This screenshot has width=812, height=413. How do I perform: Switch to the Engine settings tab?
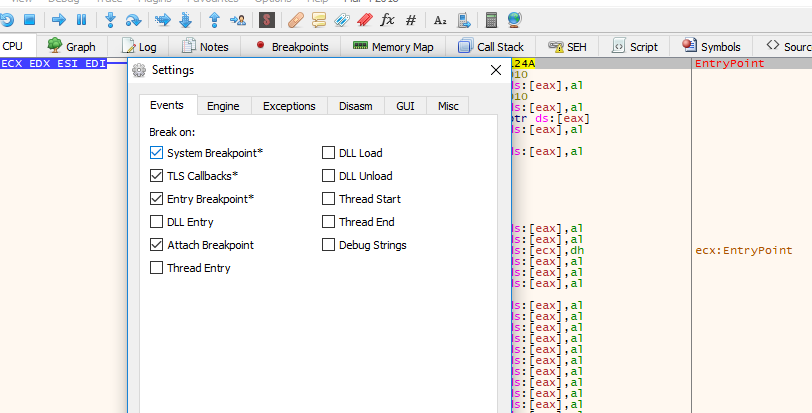coord(223,106)
